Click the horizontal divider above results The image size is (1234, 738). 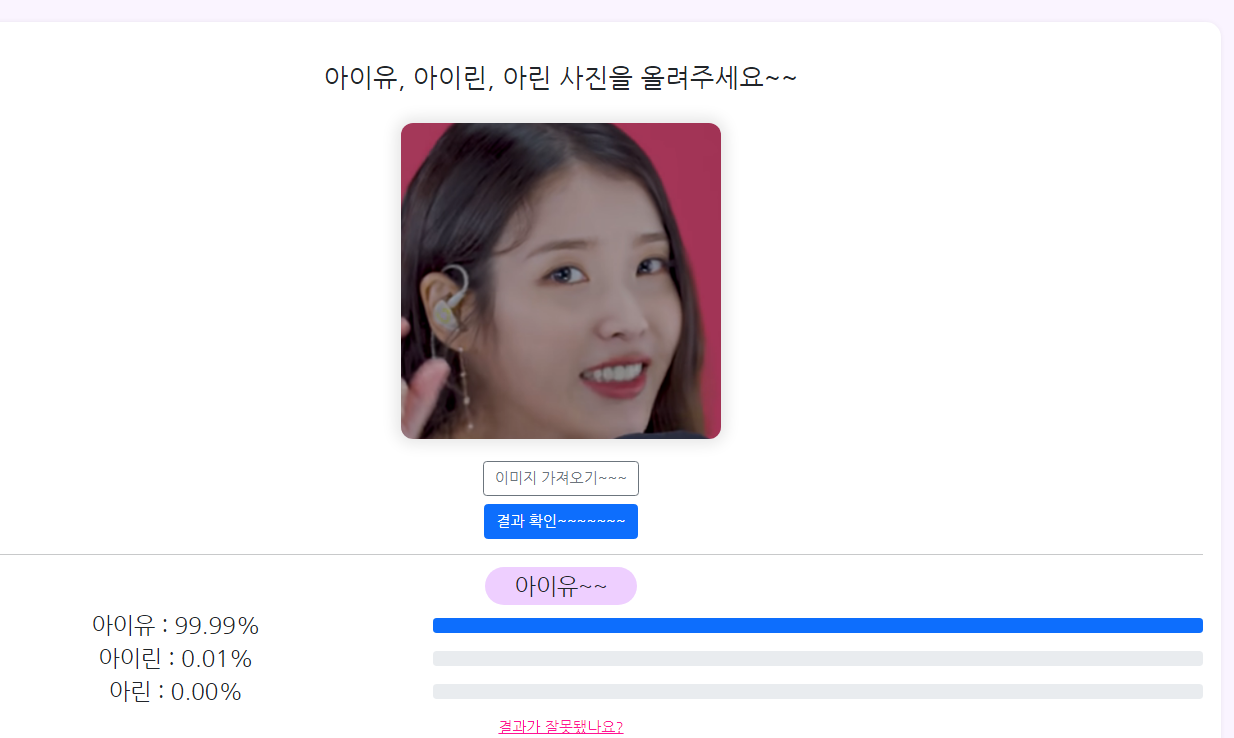[601, 554]
